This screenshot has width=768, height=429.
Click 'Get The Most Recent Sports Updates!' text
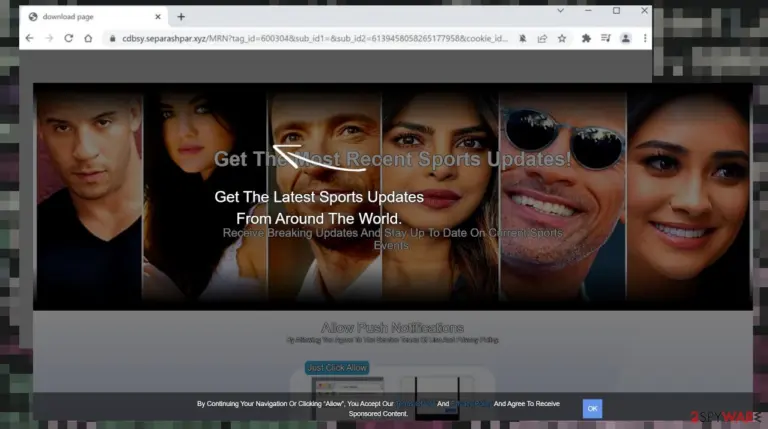point(392,159)
